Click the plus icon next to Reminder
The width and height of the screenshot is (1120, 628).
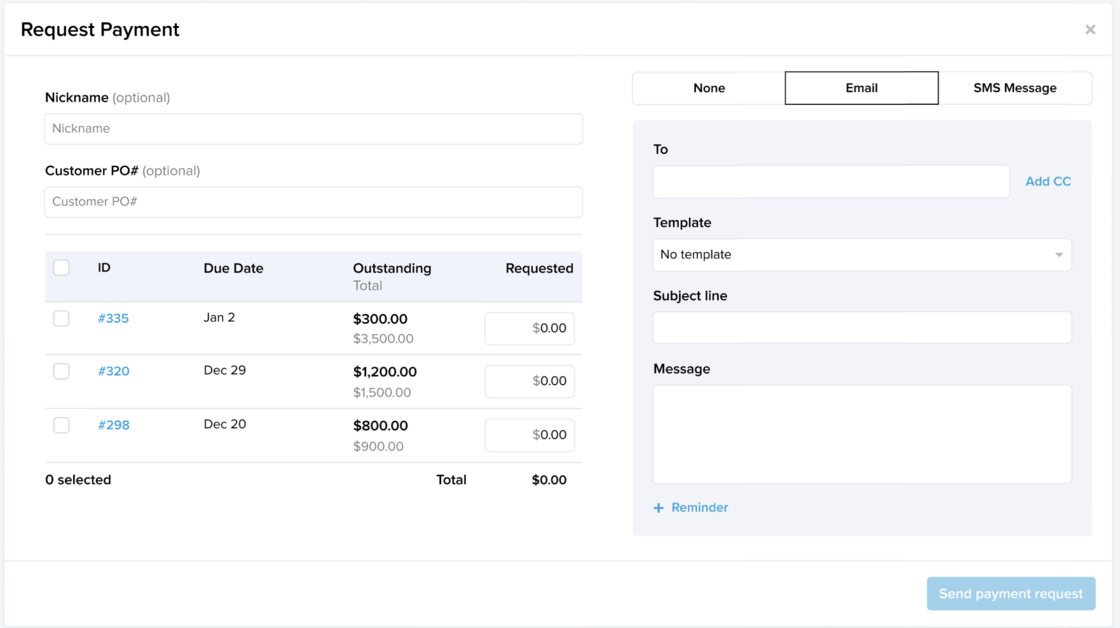click(x=658, y=508)
